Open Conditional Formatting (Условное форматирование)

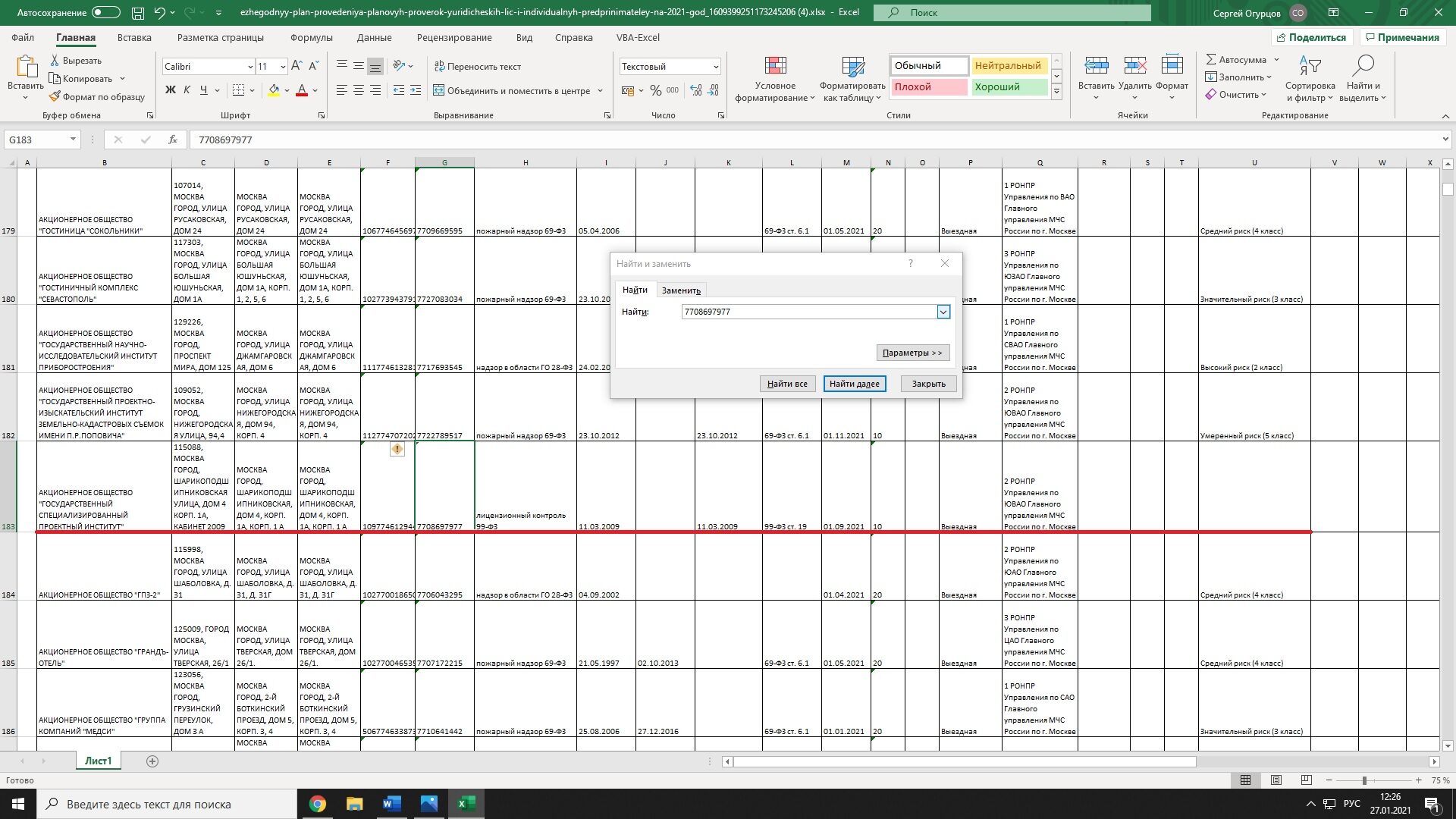click(x=775, y=79)
